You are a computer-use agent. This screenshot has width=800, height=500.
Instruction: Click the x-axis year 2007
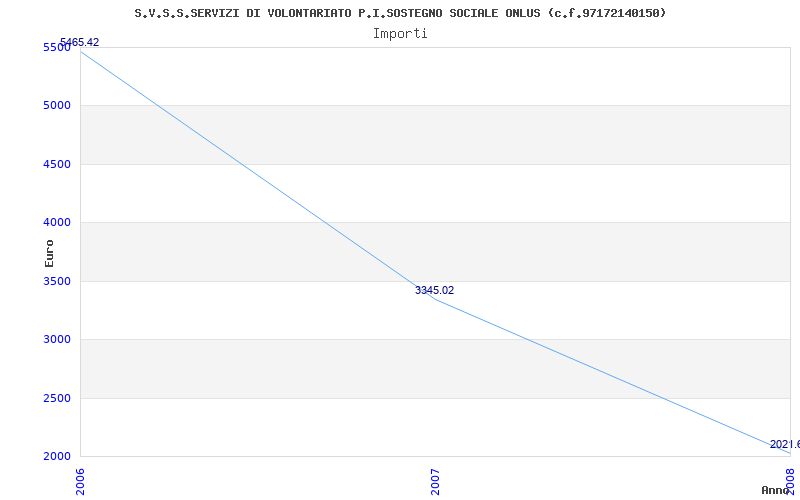435,482
